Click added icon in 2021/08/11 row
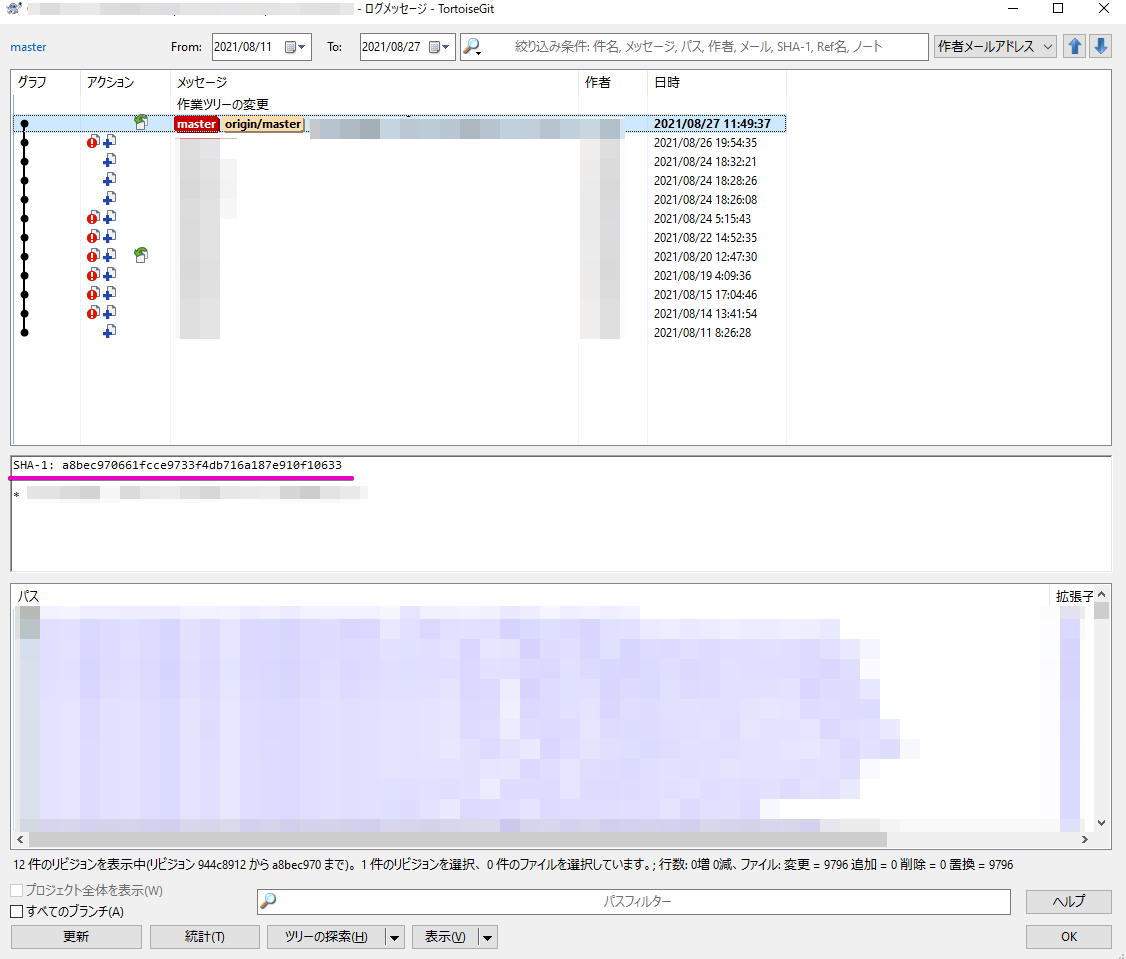This screenshot has height=959, width=1126. point(109,332)
